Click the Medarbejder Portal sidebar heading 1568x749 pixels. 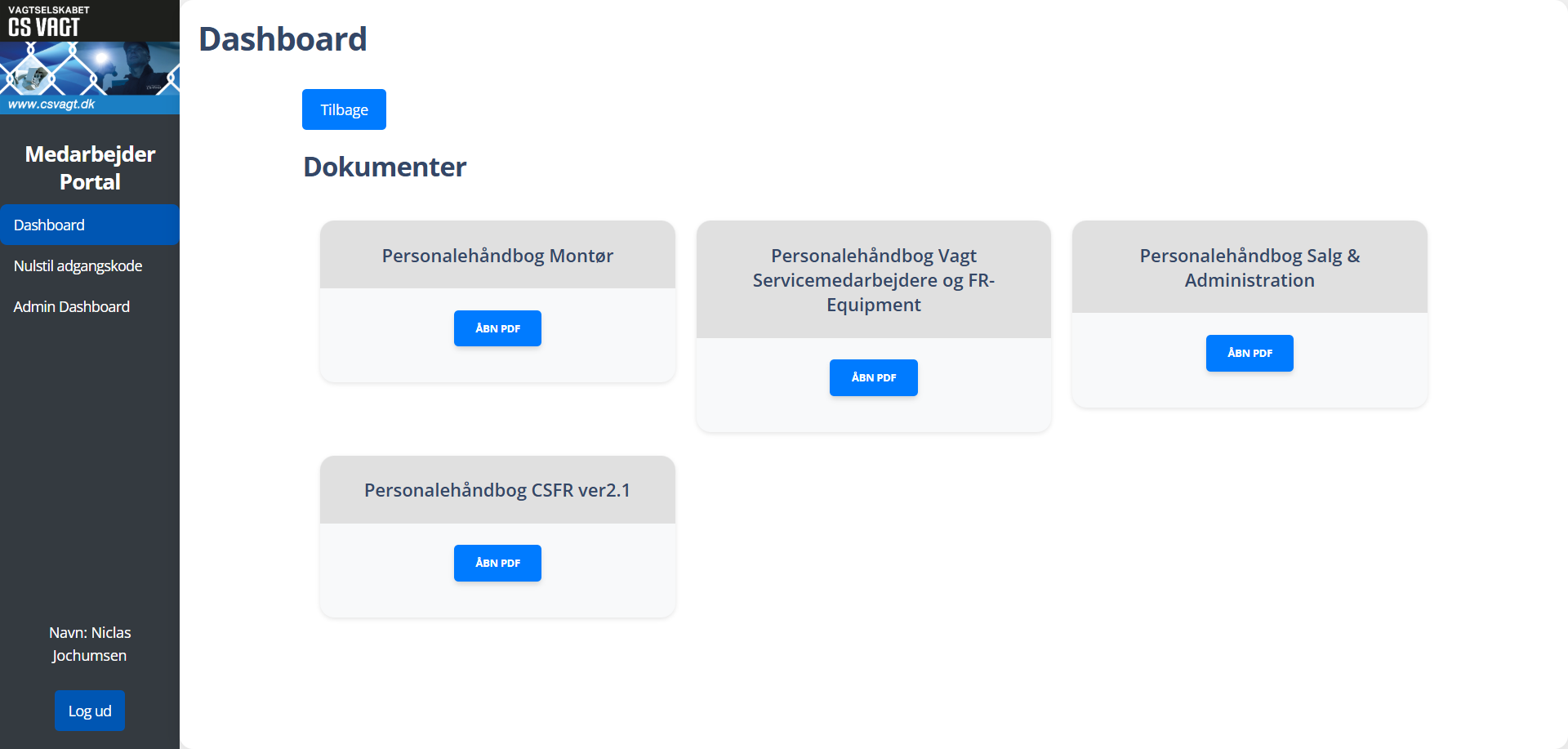point(90,167)
